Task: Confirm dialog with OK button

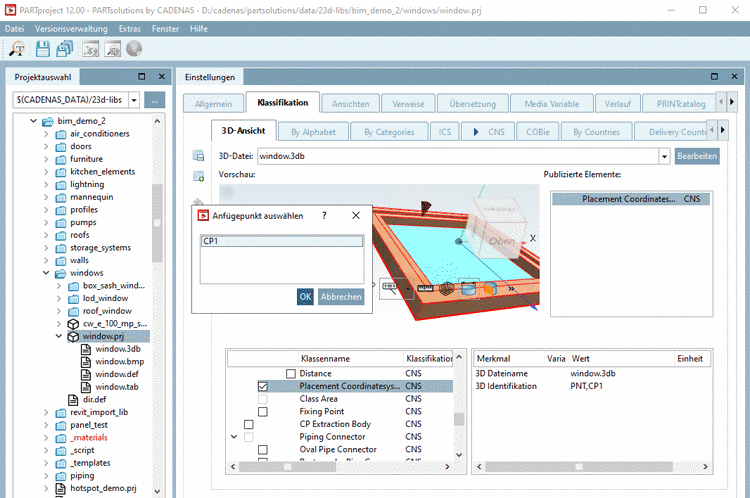Action: click(305, 297)
